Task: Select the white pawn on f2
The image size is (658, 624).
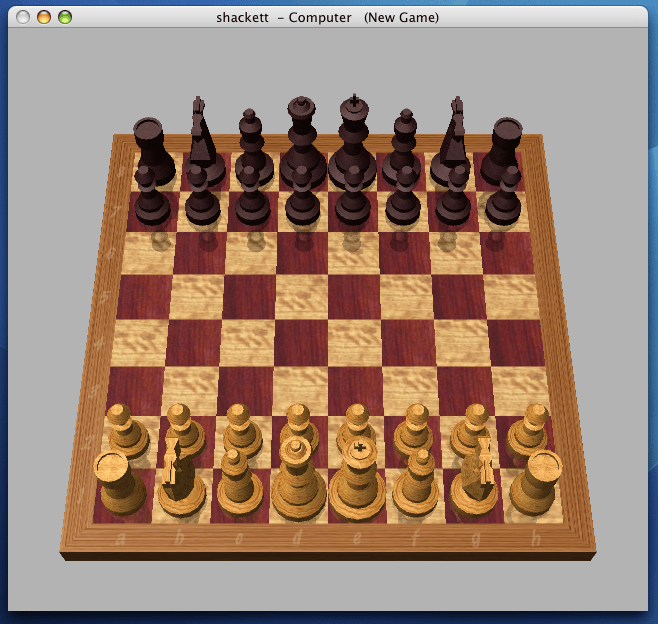Action: (414, 431)
